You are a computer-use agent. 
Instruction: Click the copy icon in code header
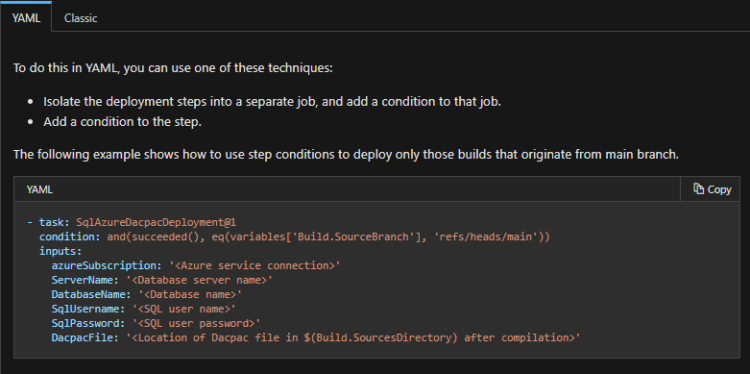click(x=698, y=189)
